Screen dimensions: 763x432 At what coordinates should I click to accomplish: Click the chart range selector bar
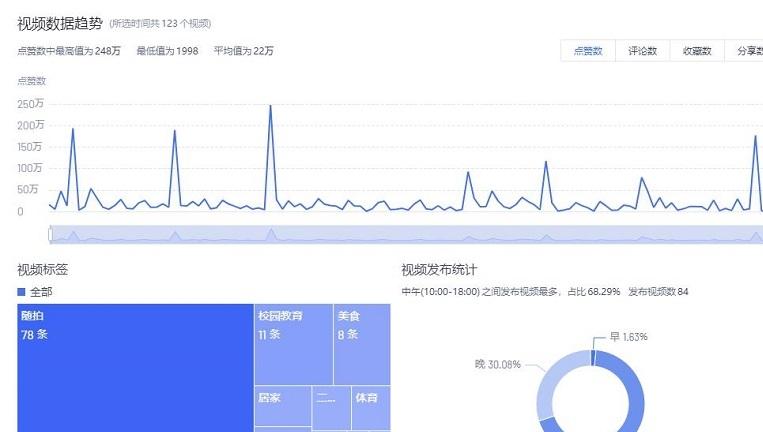(406, 234)
